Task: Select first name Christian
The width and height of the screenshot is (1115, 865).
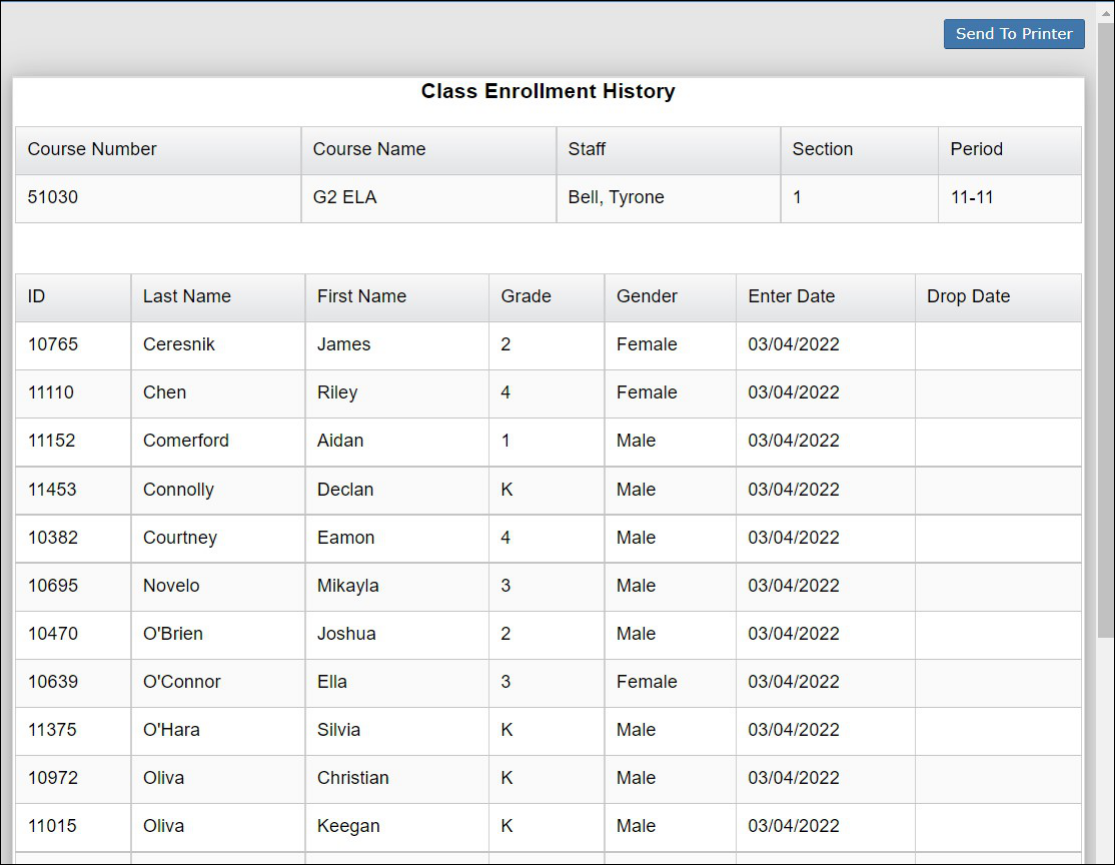Action: pos(353,778)
